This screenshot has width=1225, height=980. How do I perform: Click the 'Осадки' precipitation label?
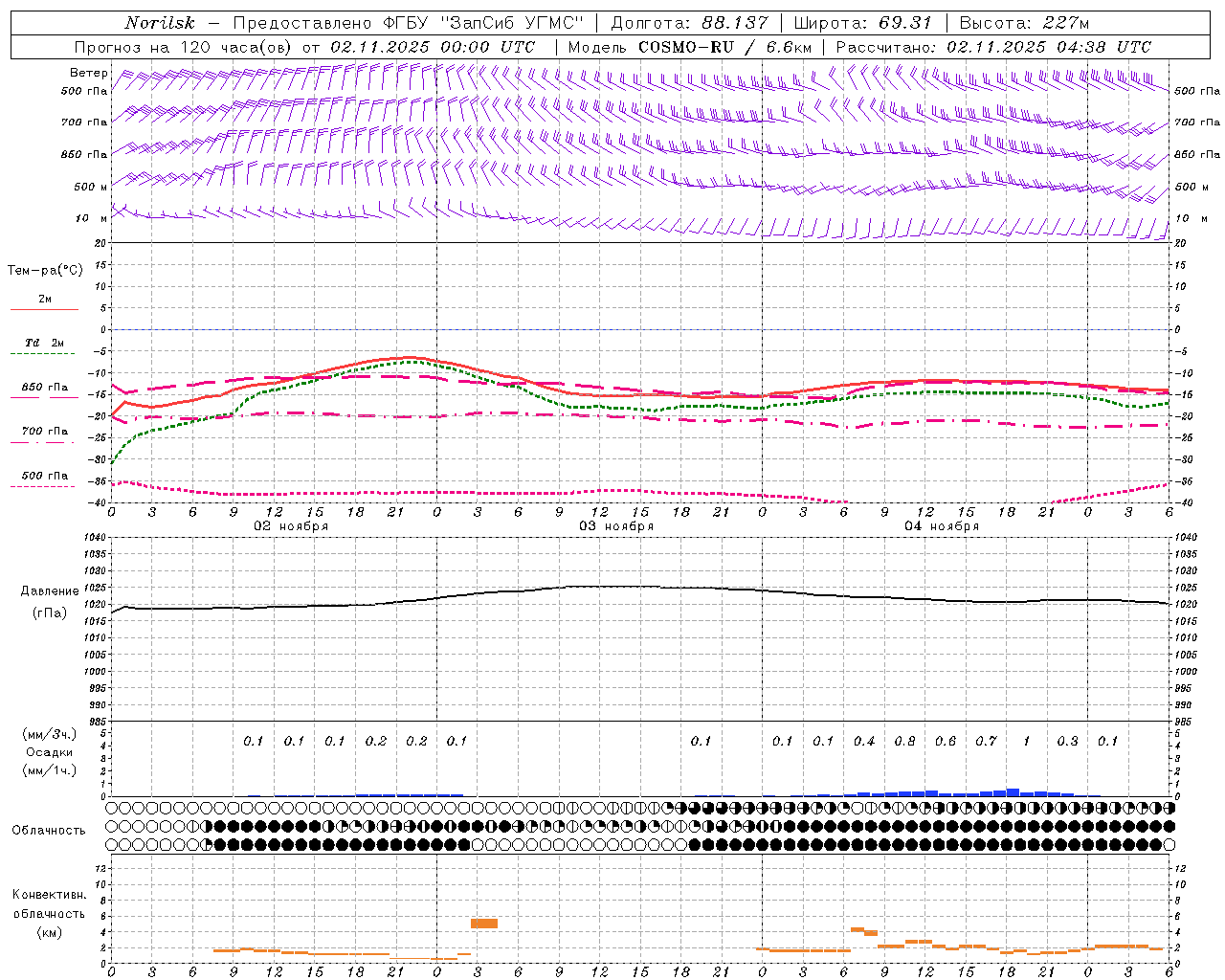(50, 752)
